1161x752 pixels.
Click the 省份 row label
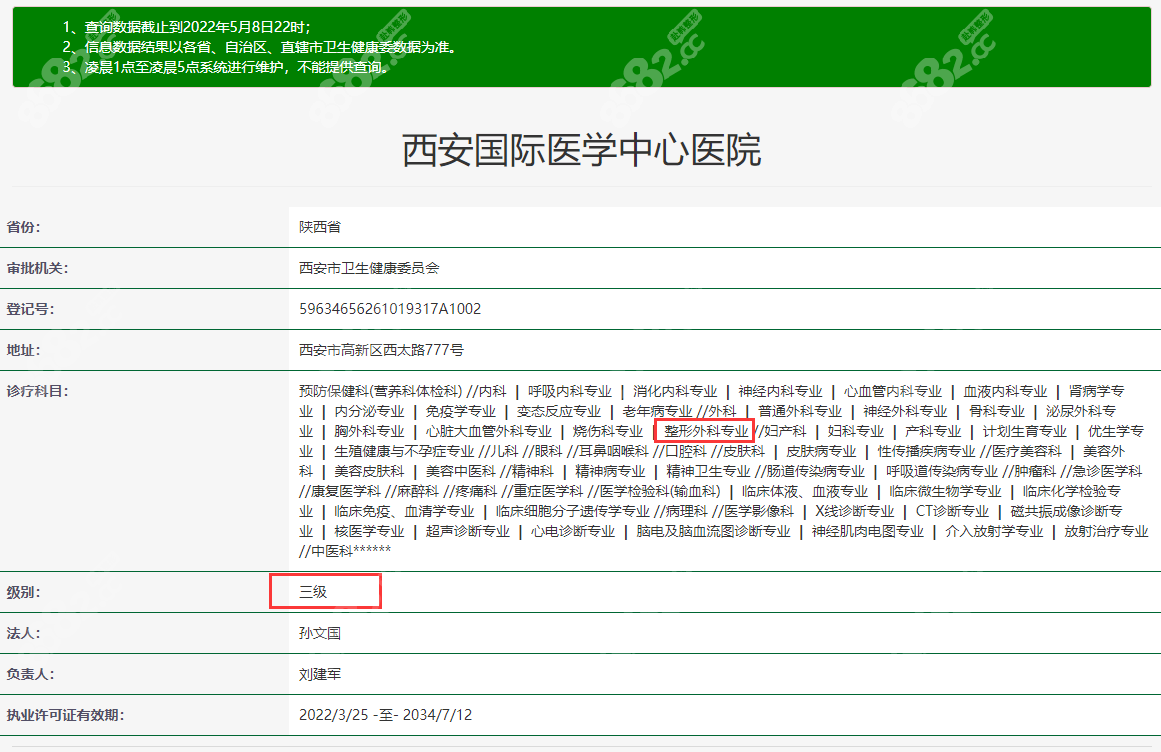24,227
